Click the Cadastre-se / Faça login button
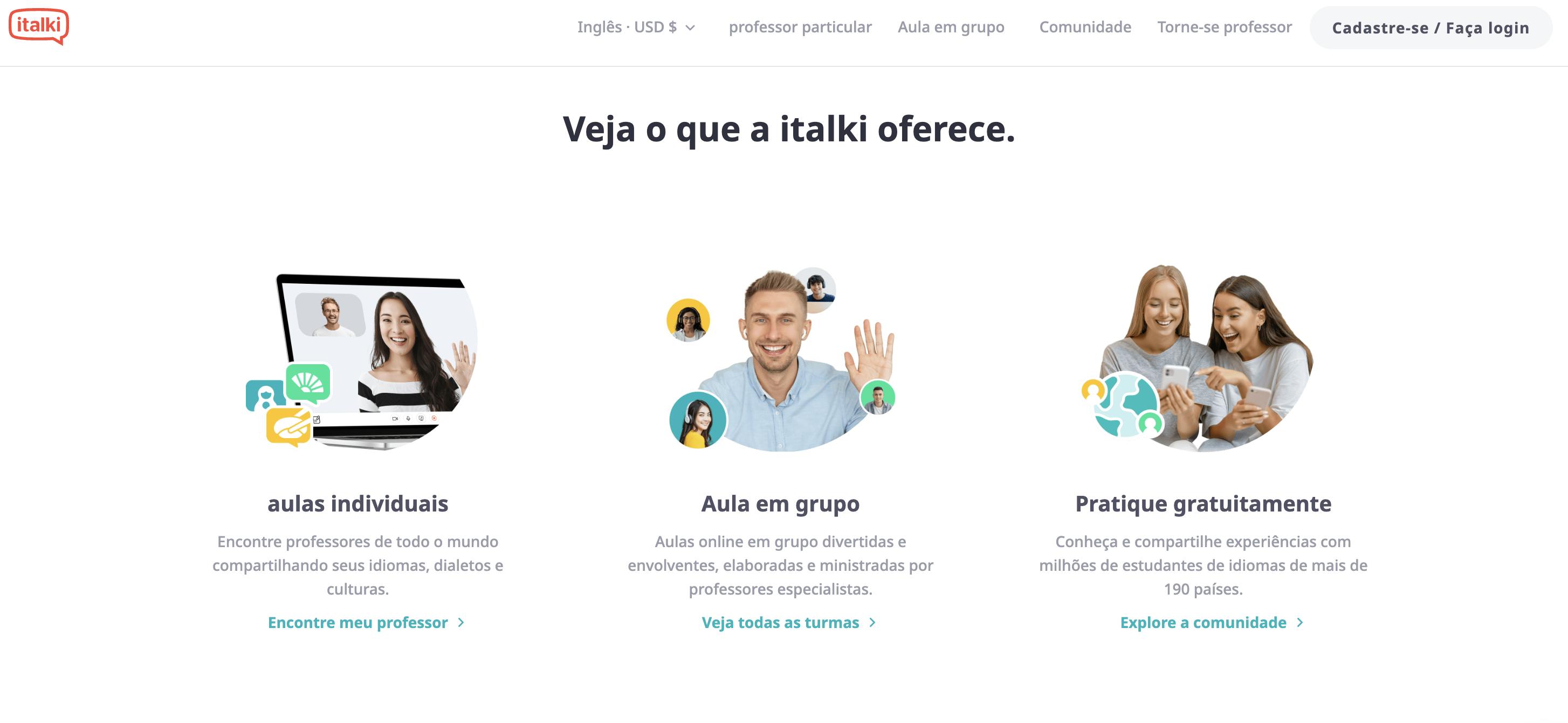 point(1430,28)
